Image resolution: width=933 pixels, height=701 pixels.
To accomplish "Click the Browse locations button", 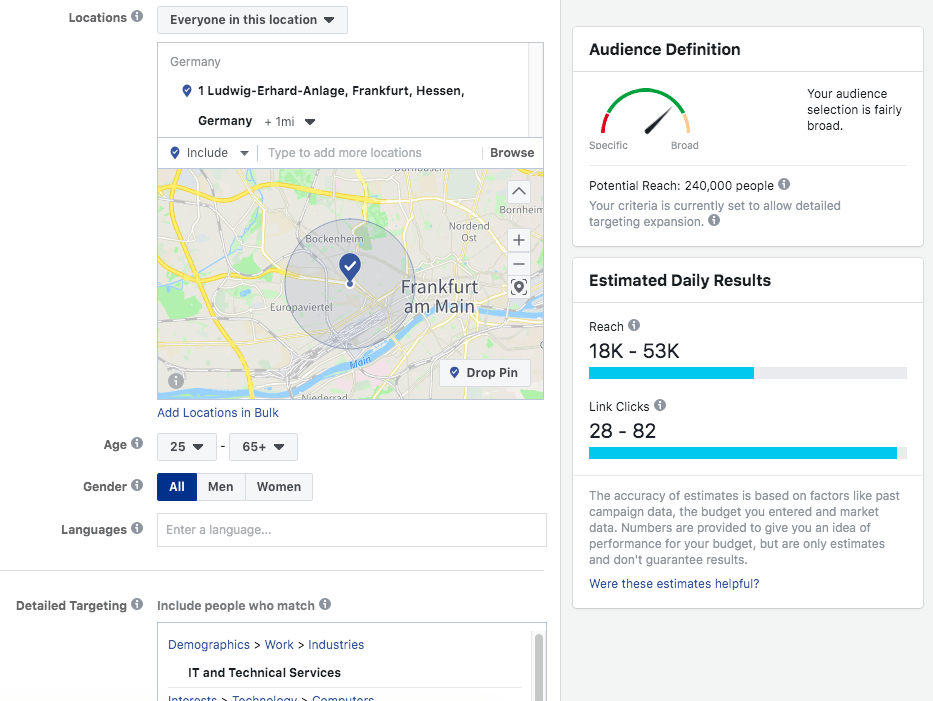I will point(512,153).
